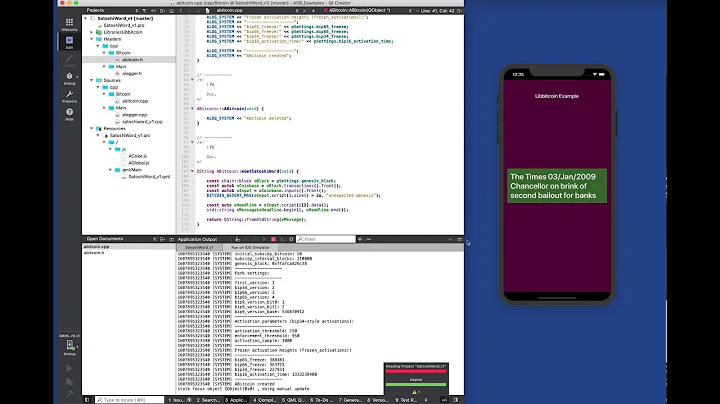Fold the mGetSatoshiWord function
Screen dimensions: 720x404
click(192, 171)
